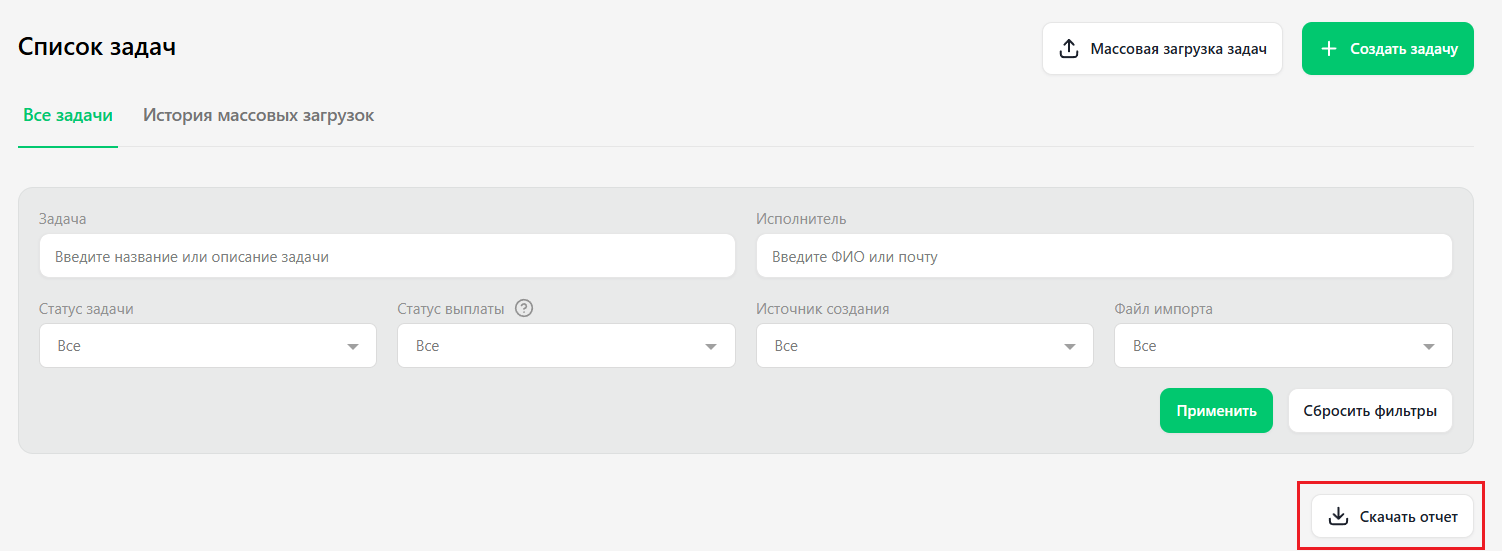Click the upload icon beside Массовая загрузка задач
The image size is (1502, 551).
point(1069,49)
